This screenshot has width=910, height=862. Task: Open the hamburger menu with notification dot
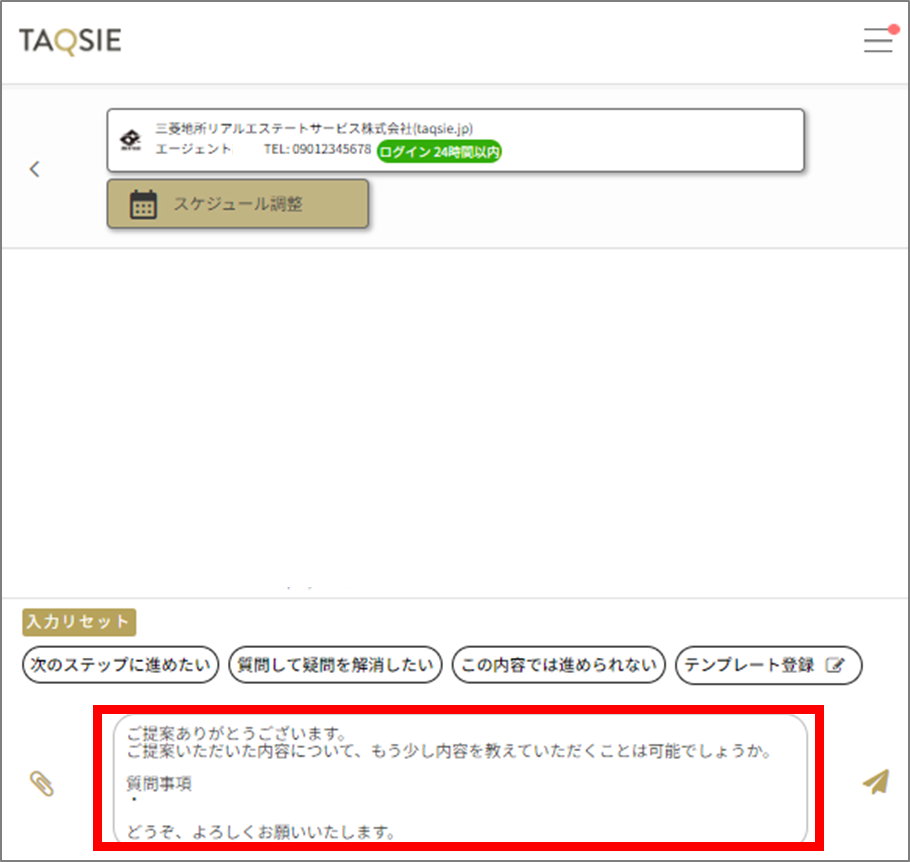879,39
